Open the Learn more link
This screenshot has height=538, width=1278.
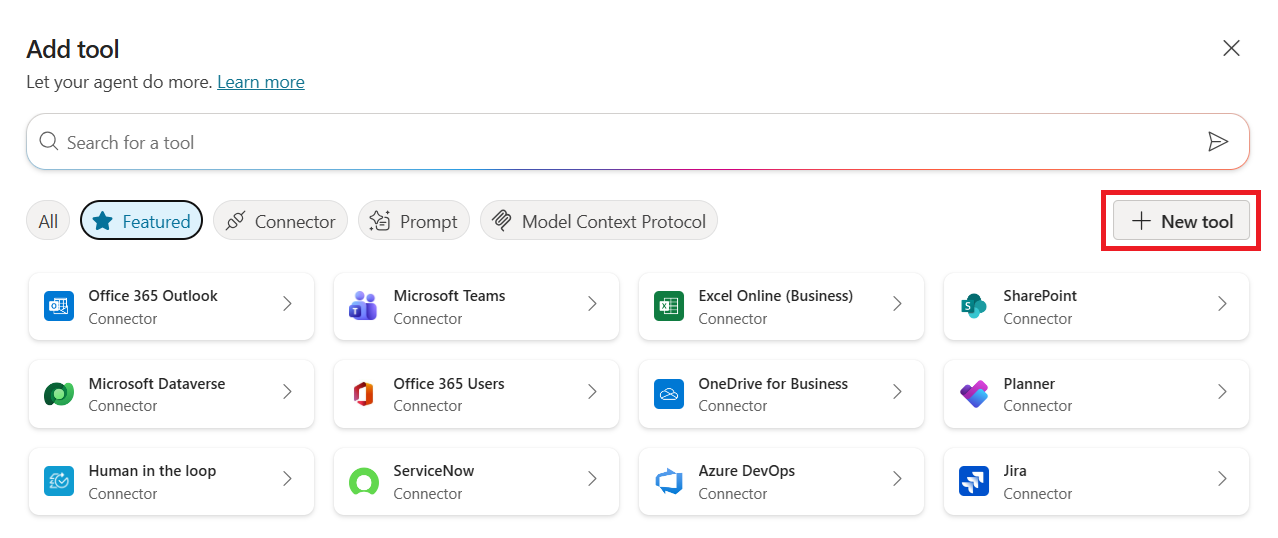tap(261, 82)
